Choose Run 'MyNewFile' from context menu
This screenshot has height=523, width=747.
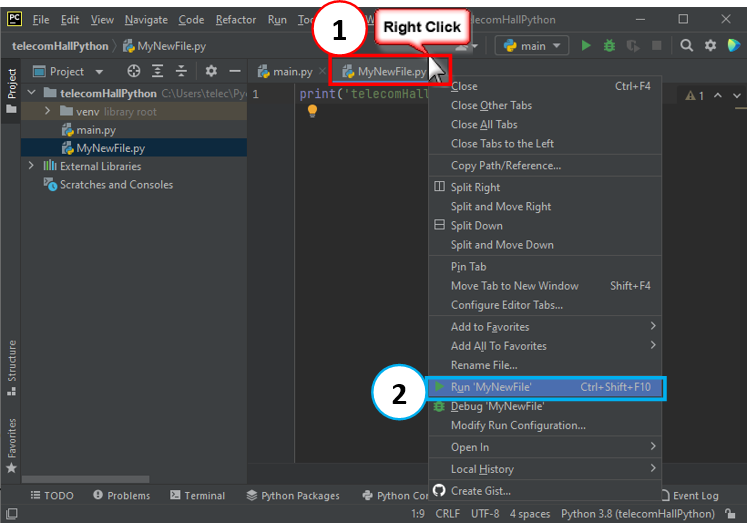545,387
